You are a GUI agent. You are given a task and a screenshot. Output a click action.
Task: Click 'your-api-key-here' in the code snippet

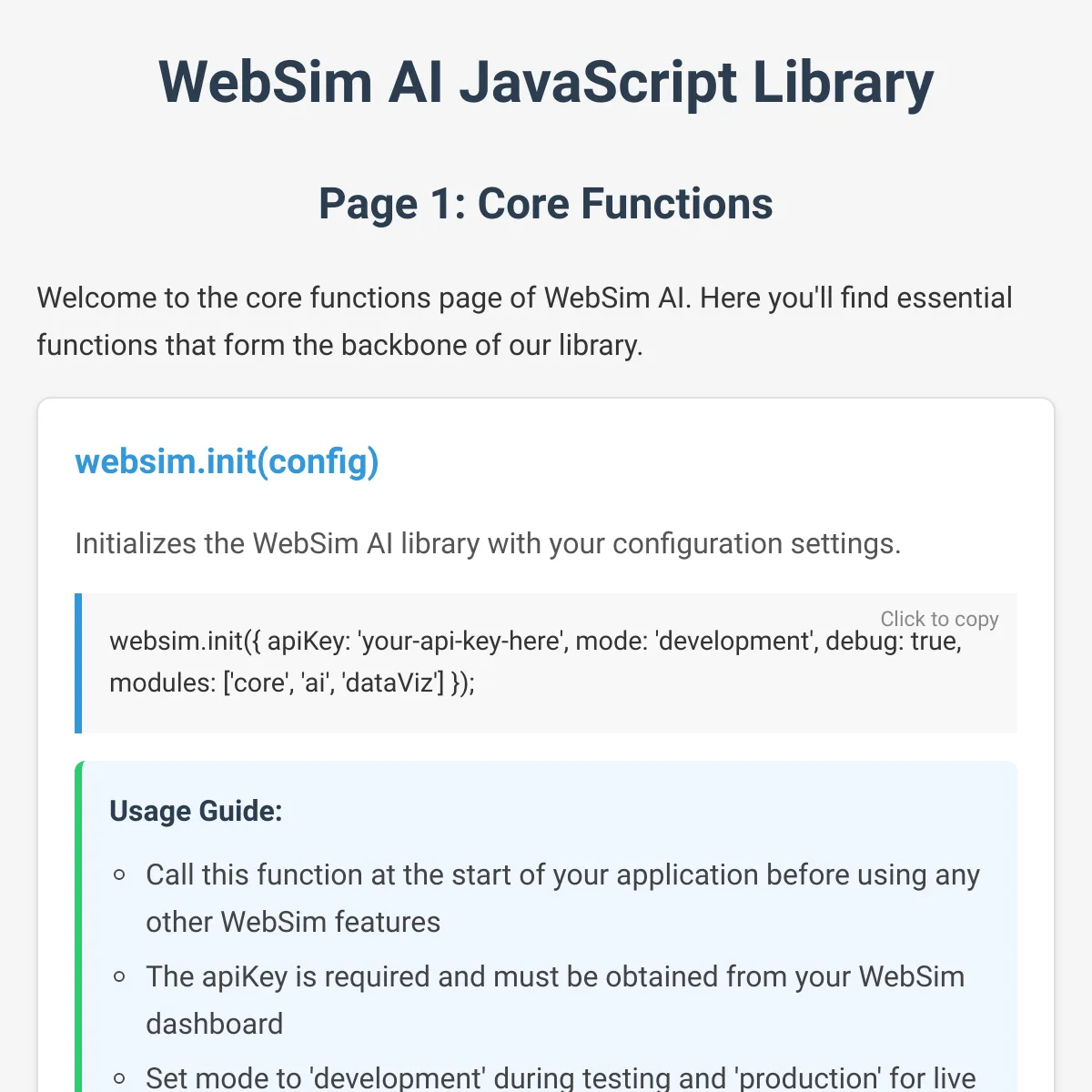tap(463, 642)
